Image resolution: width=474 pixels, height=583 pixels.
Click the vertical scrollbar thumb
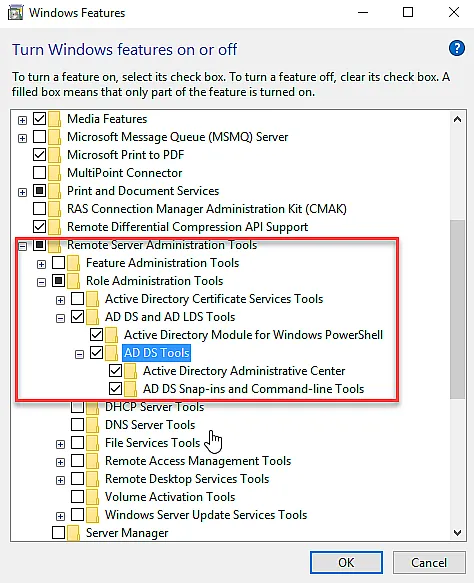pyautogui.click(x=458, y=309)
